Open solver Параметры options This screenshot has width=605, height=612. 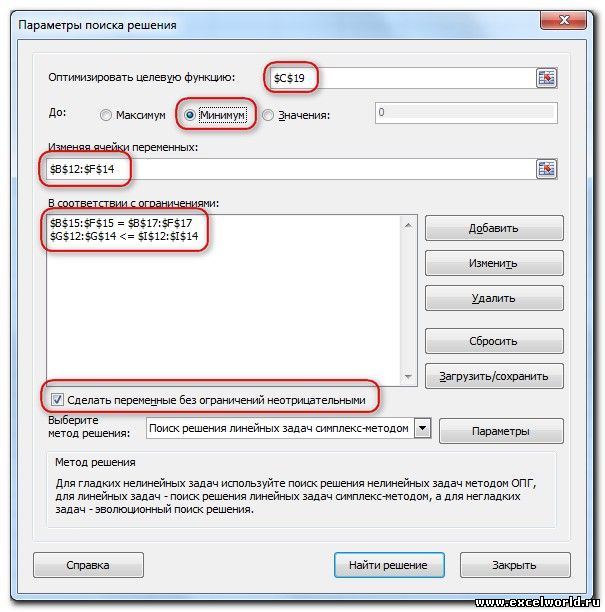click(x=501, y=431)
